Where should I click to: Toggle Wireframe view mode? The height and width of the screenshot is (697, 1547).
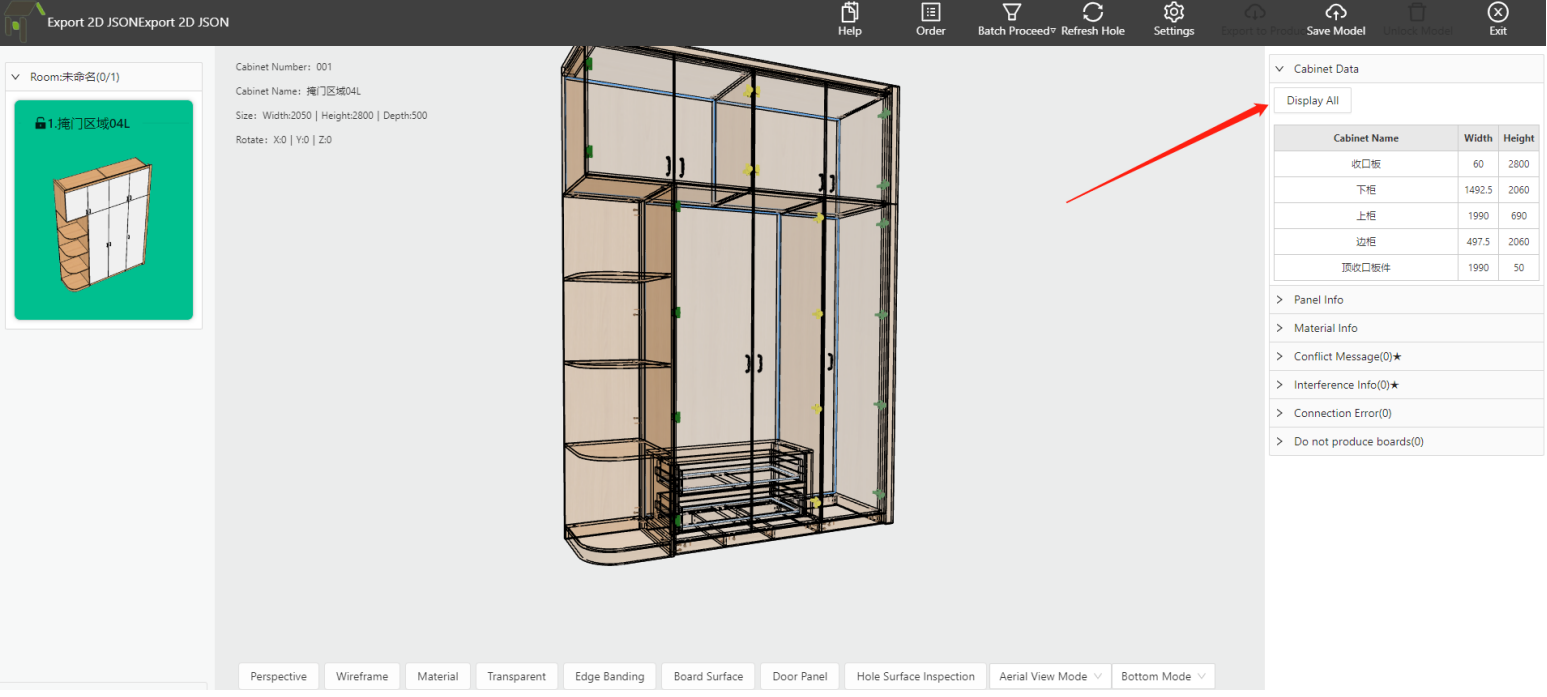[x=362, y=677]
